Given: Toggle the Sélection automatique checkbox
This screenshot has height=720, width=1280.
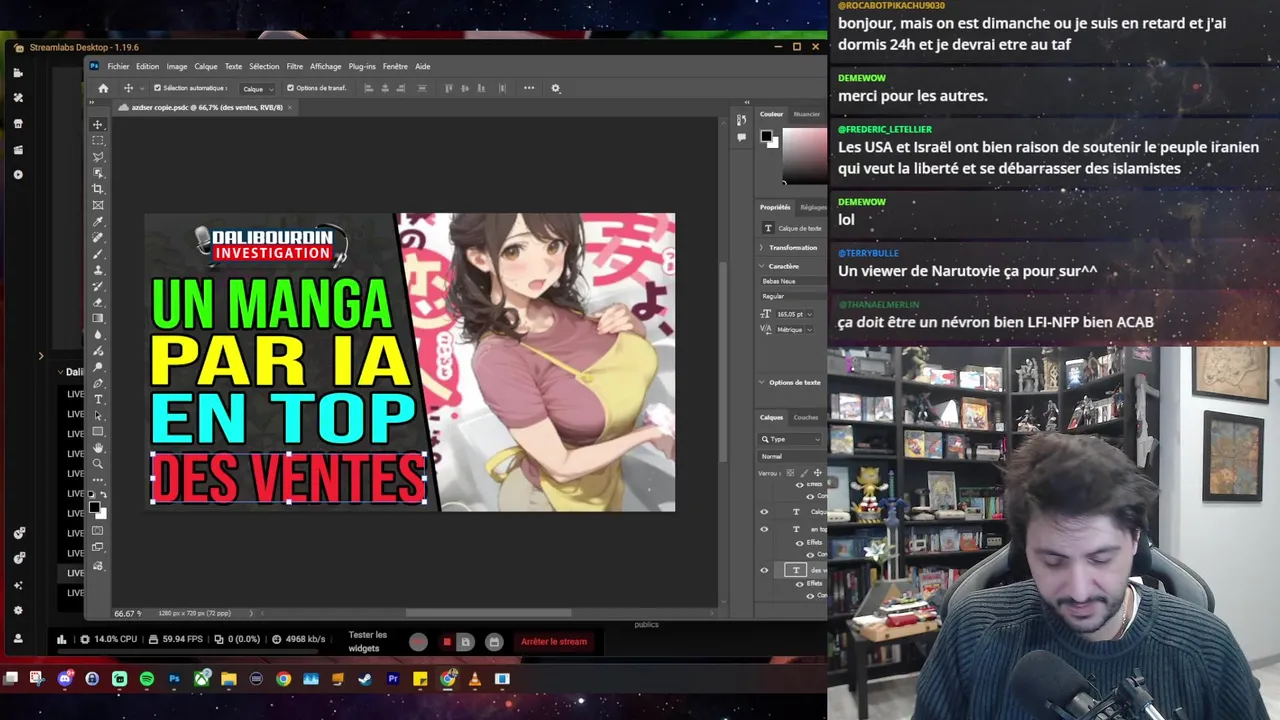Looking at the screenshot, I should pyautogui.click(x=157, y=88).
